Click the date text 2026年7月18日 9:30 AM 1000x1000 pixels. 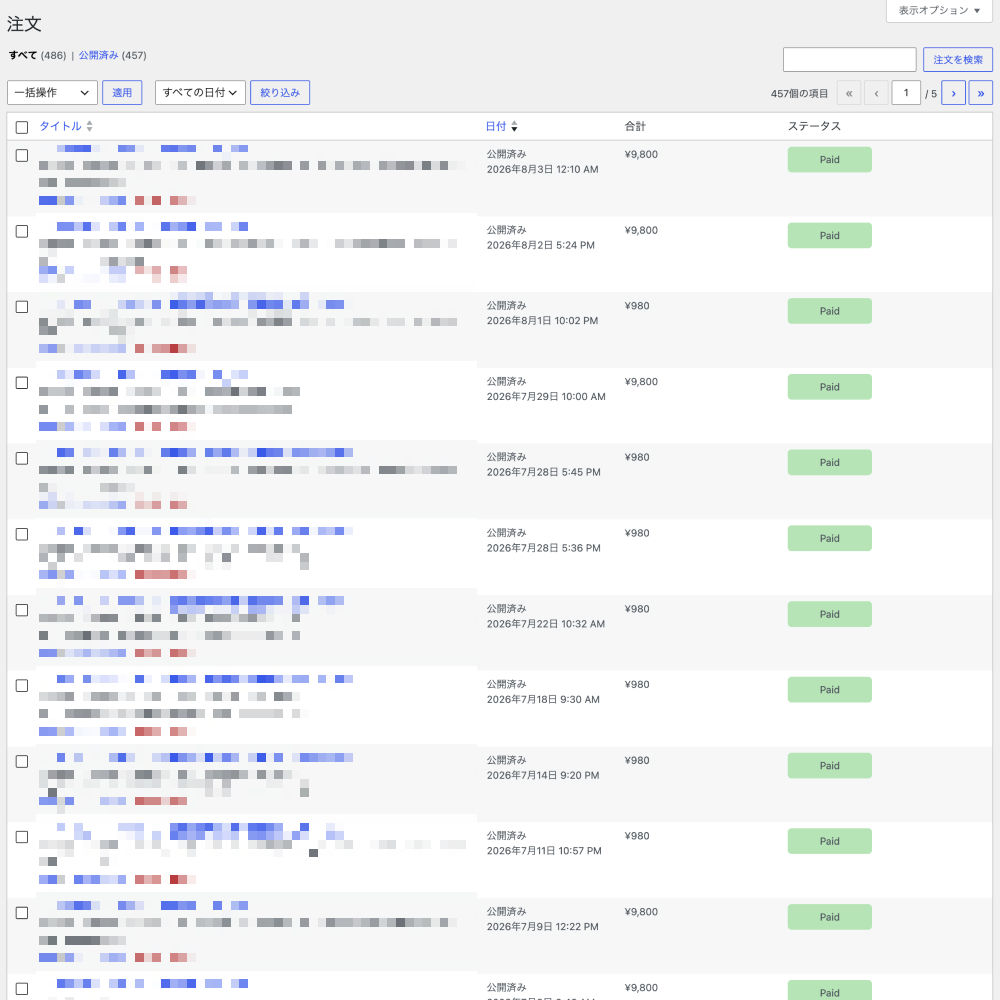543,700
